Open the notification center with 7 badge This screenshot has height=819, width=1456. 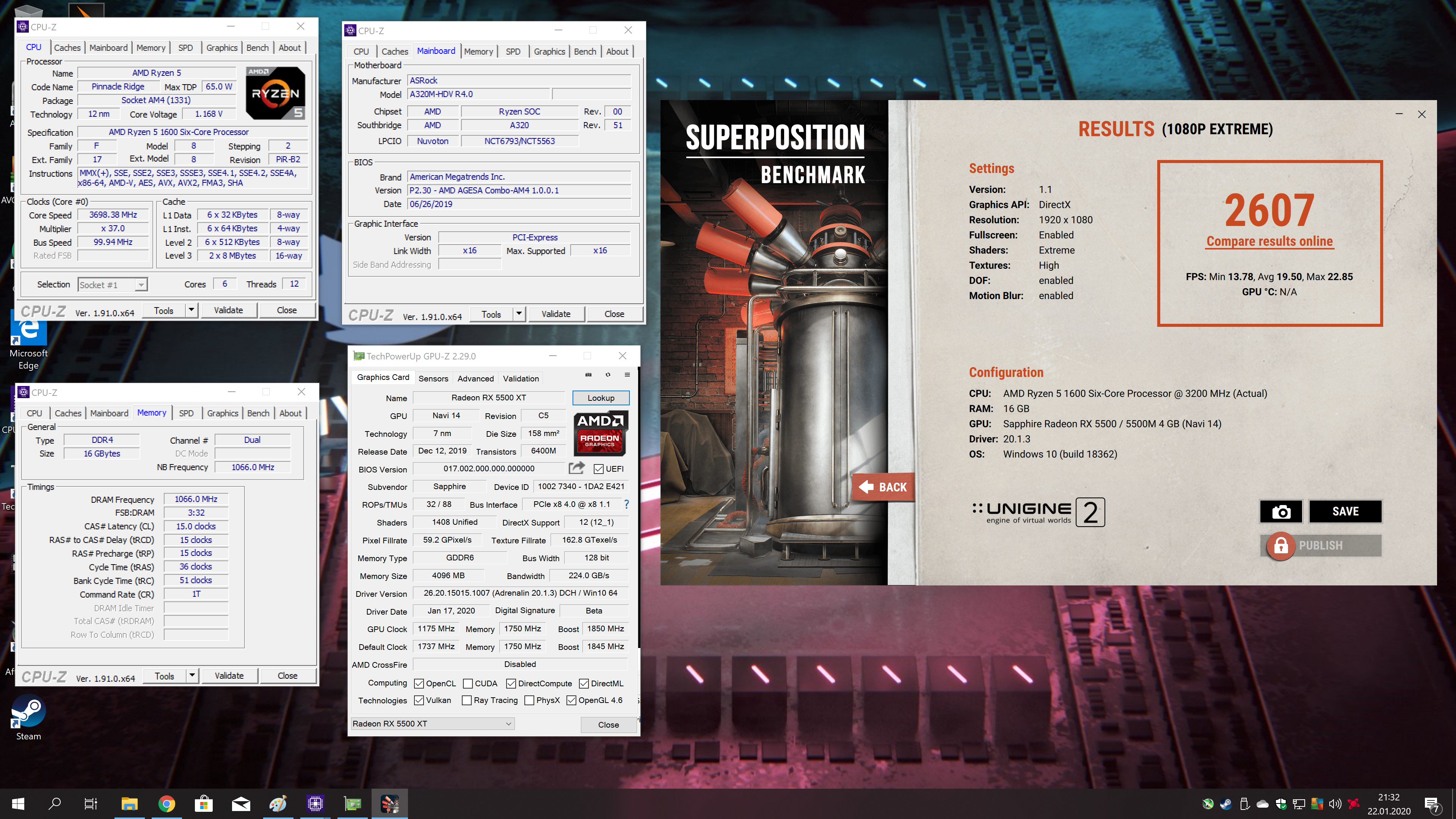point(1432,804)
